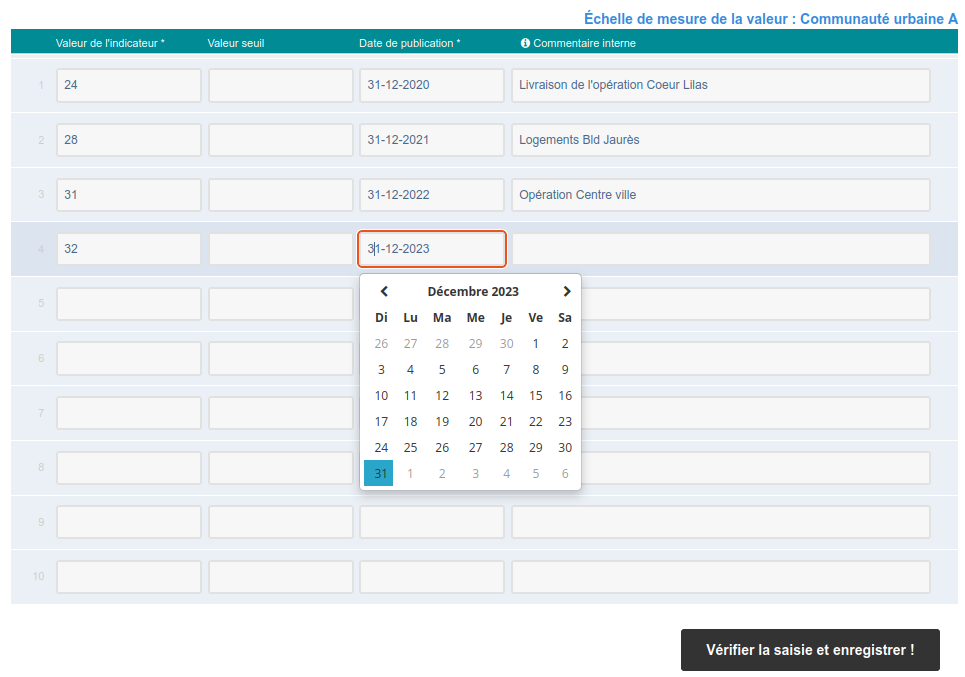
Task: Select highlighted day 31 in calendar
Action: tap(378, 473)
